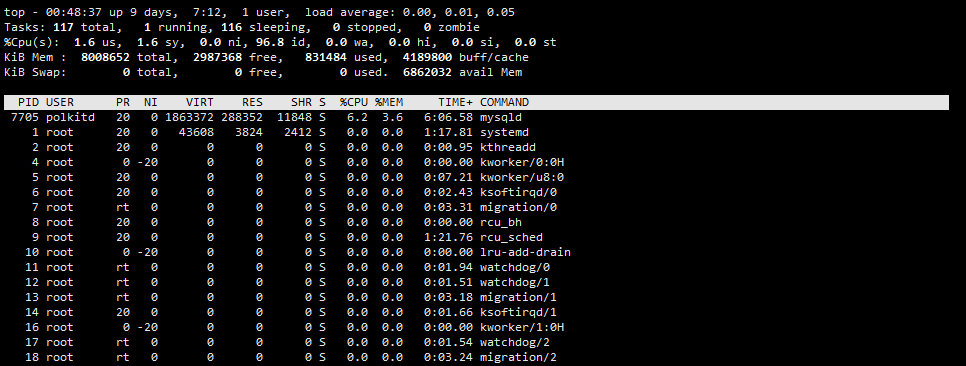The image size is (966, 366).
Task: Click the USER column header
Action: (60, 102)
